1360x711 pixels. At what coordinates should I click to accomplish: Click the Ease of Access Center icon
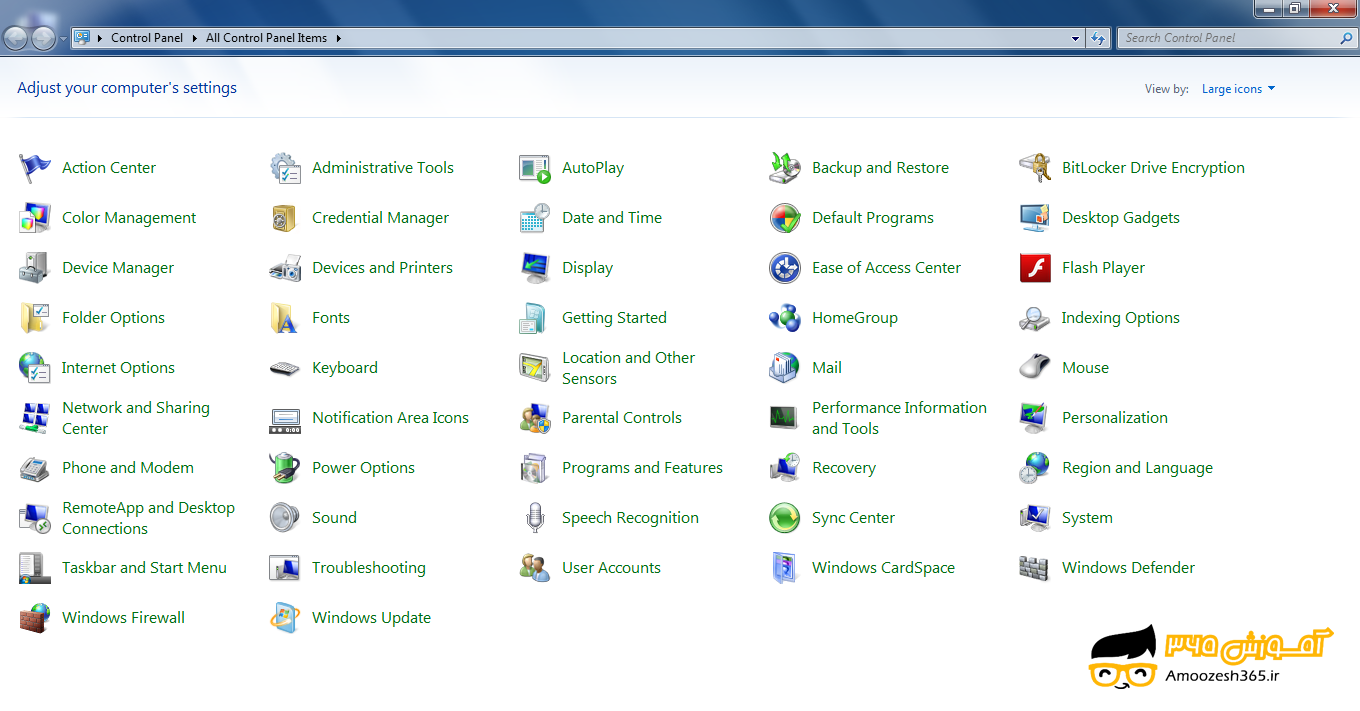tap(785, 268)
